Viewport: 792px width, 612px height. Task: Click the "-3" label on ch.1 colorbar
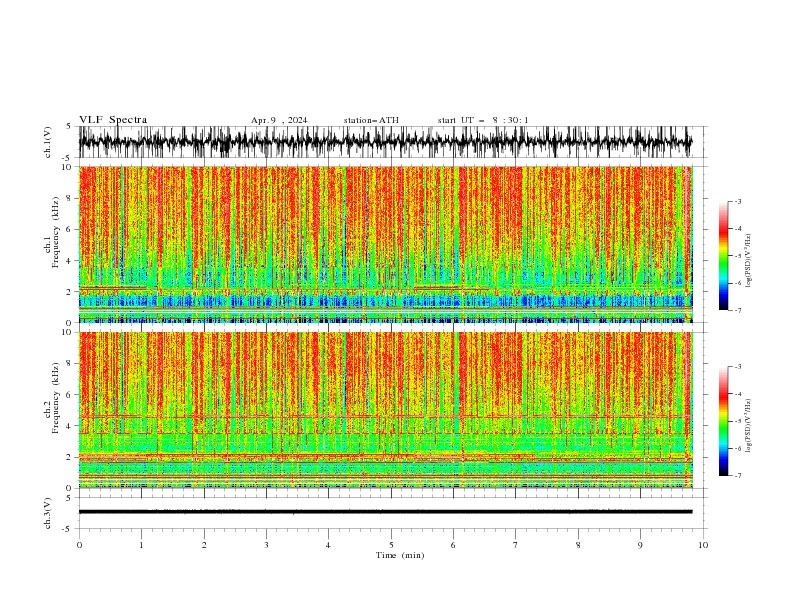(737, 201)
